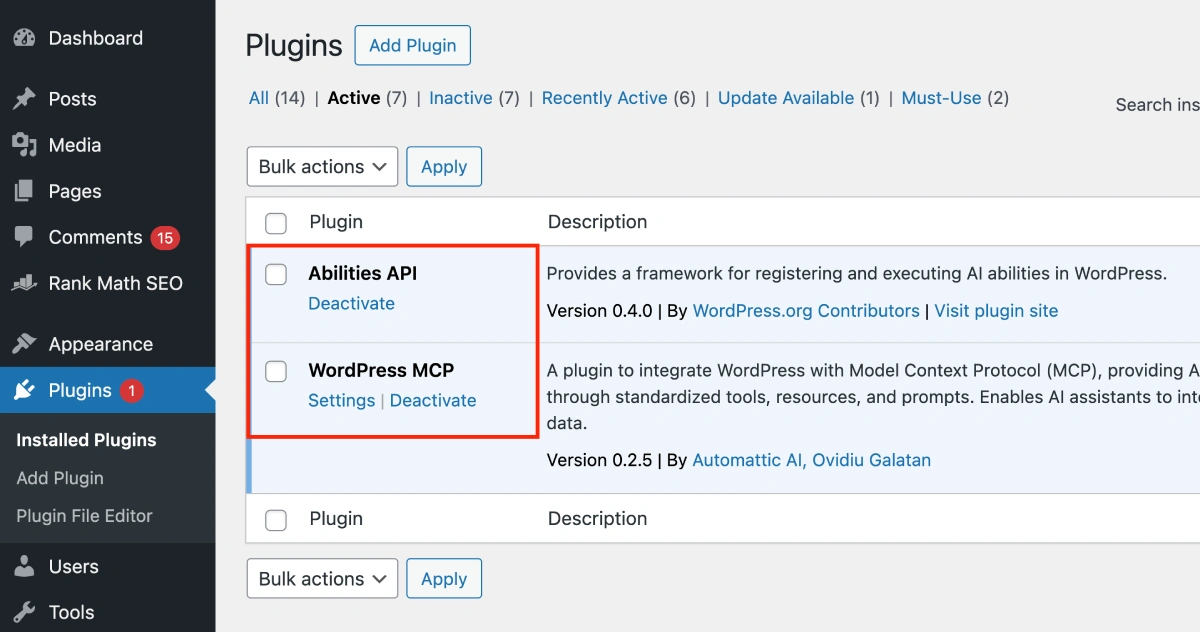The width and height of the screenshot is (1200, 632).
Task: Click top Description column header
Action: click(x=597, y=222)
